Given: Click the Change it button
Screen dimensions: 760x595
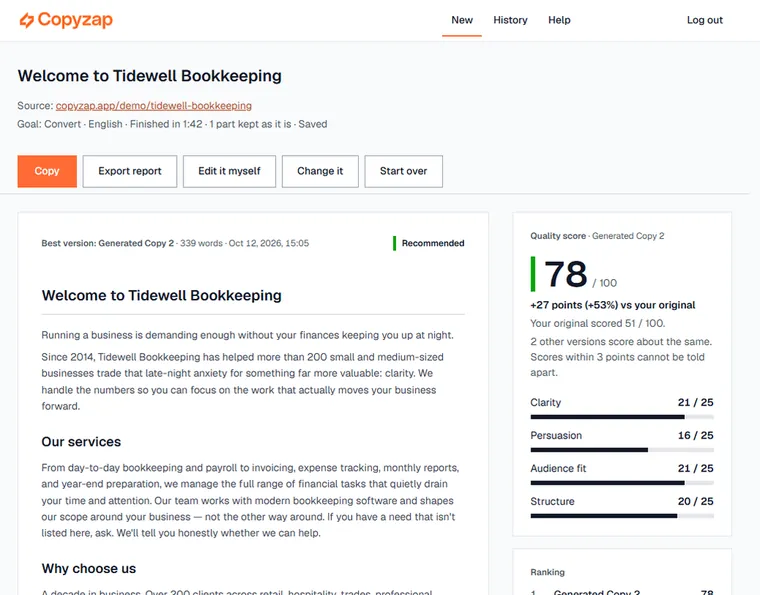Looking at the screenshot, I should [x=320, y=171].
